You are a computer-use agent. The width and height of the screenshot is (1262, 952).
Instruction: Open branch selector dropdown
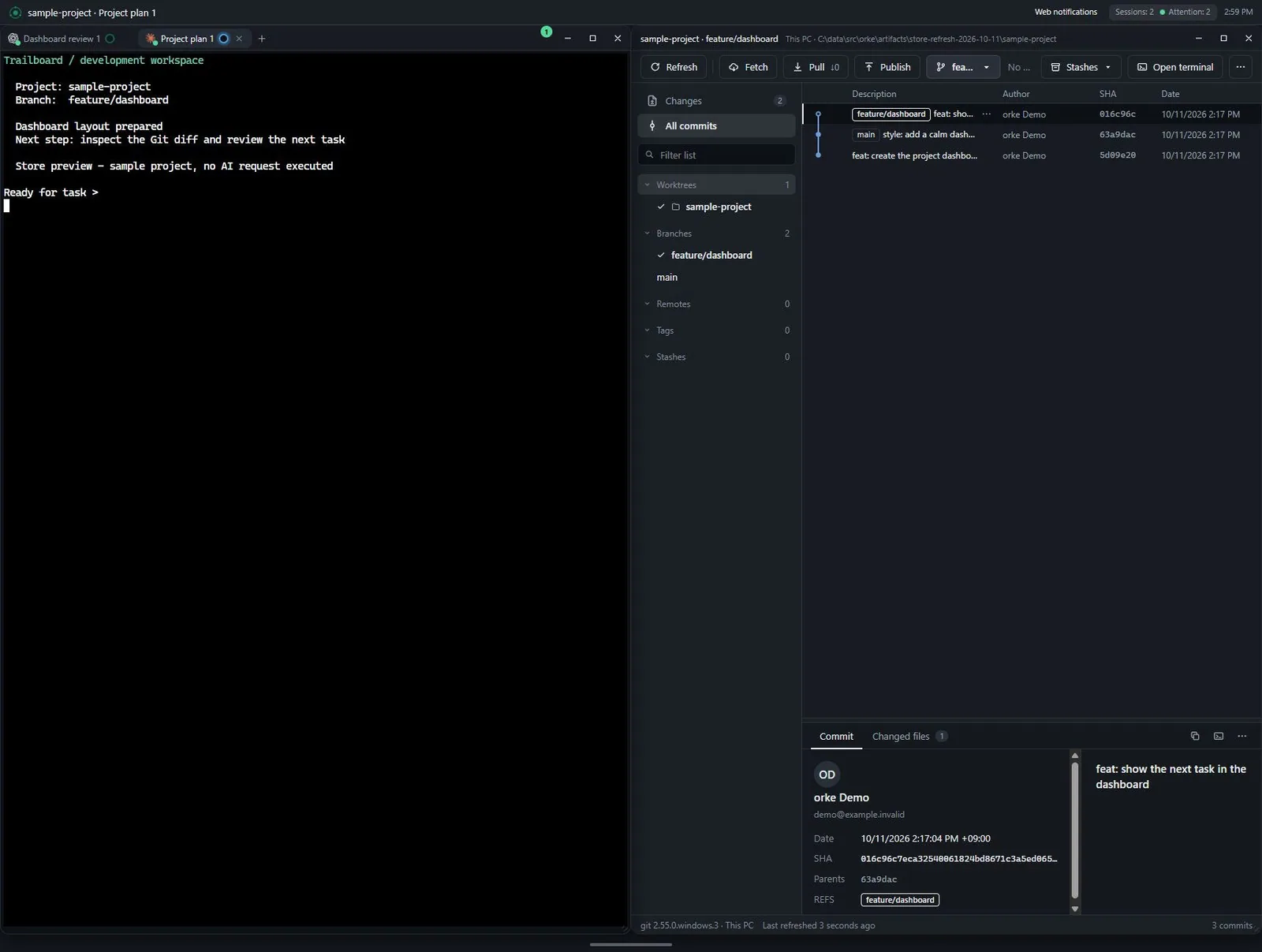[963, 67]
